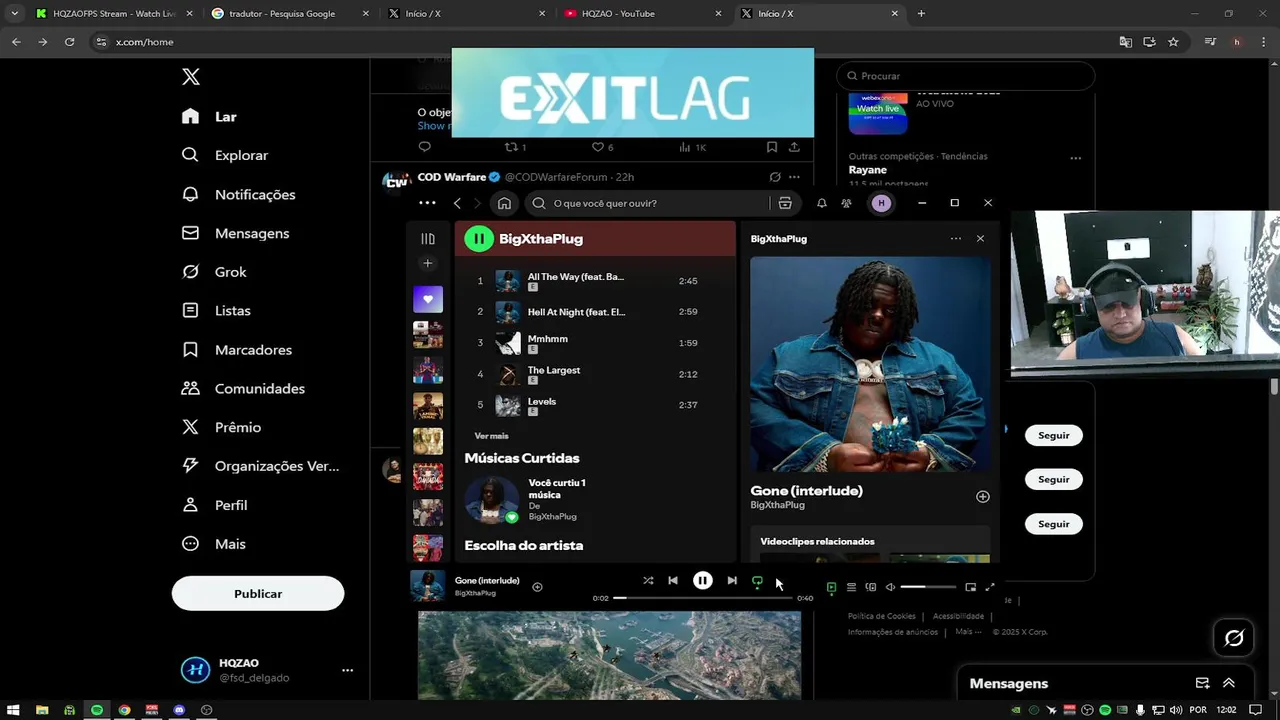Open Grok floating button
Image resolution: width=1280 pixels, height=720 pixels.
coord(1234,638)
